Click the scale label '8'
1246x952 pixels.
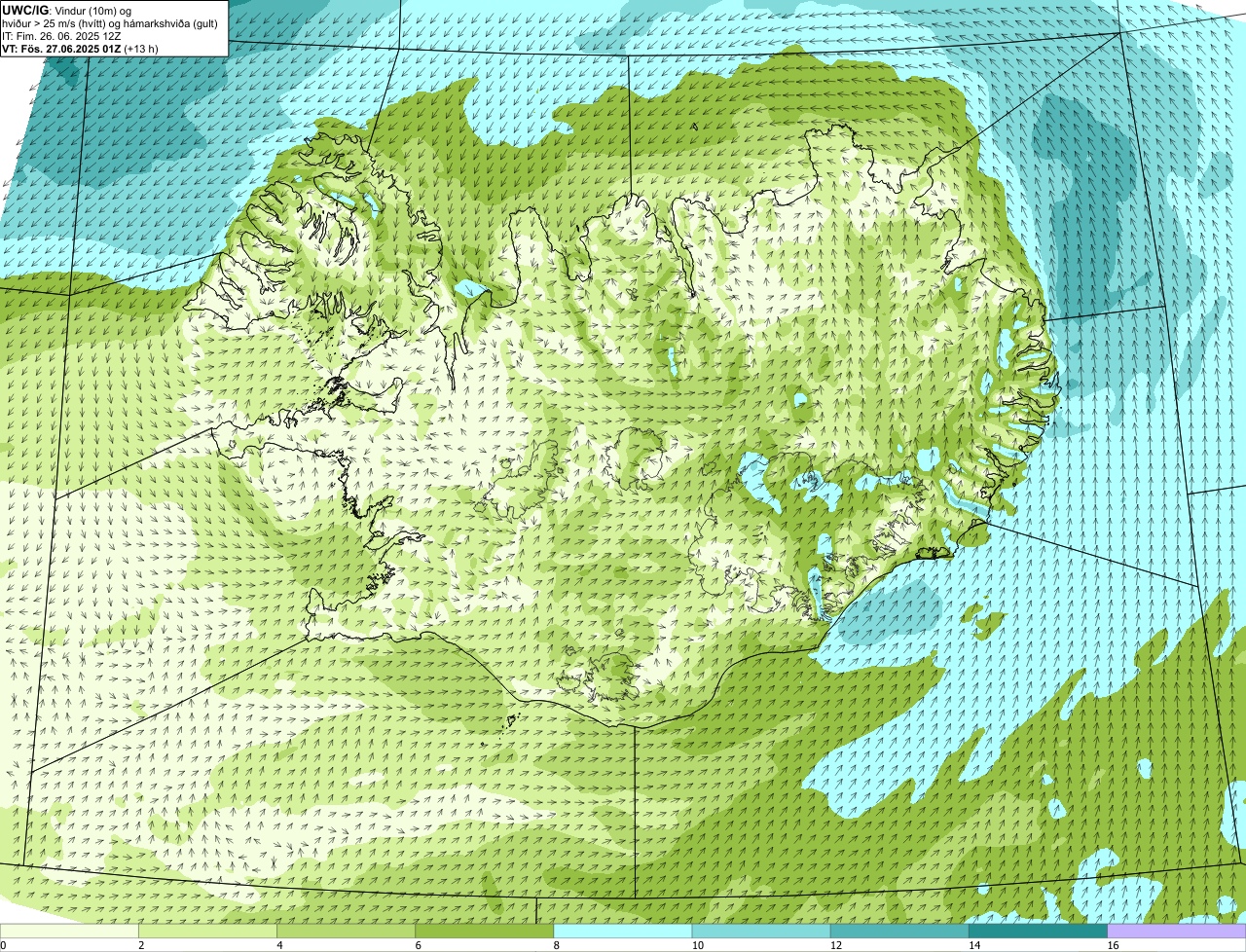click(x=556, y=945)
